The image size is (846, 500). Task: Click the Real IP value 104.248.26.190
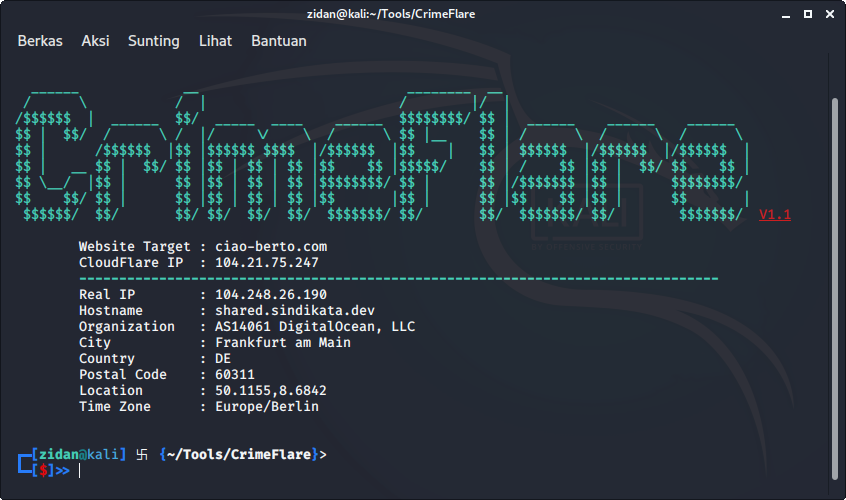(271, 294)
